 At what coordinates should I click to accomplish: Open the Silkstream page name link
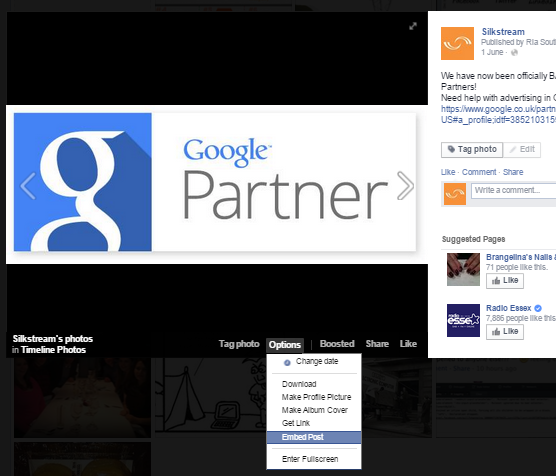[x=503, y=32]
